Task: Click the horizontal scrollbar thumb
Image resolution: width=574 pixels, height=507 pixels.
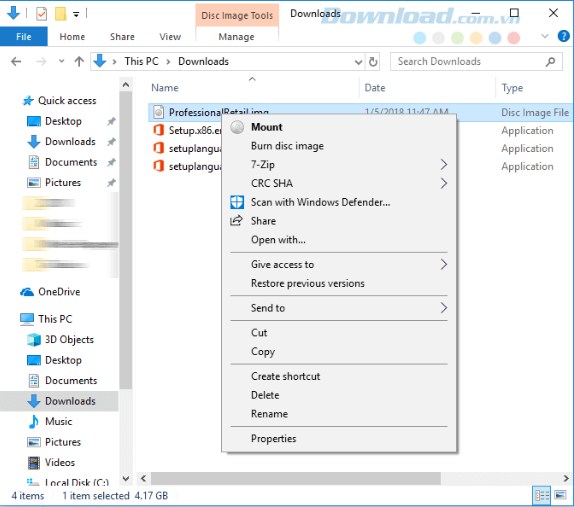Action: click(x=296, y=478)
